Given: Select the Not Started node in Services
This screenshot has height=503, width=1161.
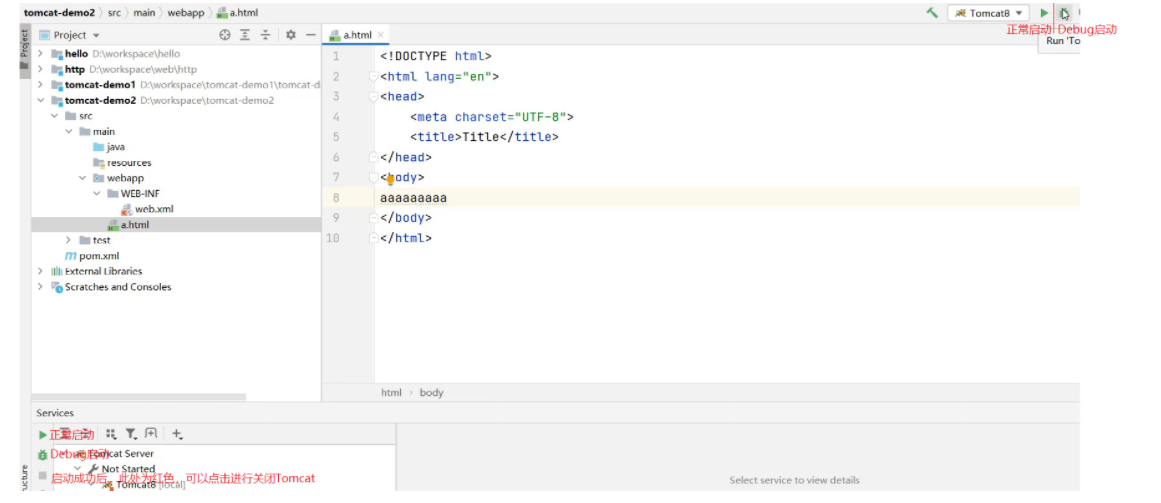Looking at the screenshot, I should pyautogui.click(x=121, y=469).
